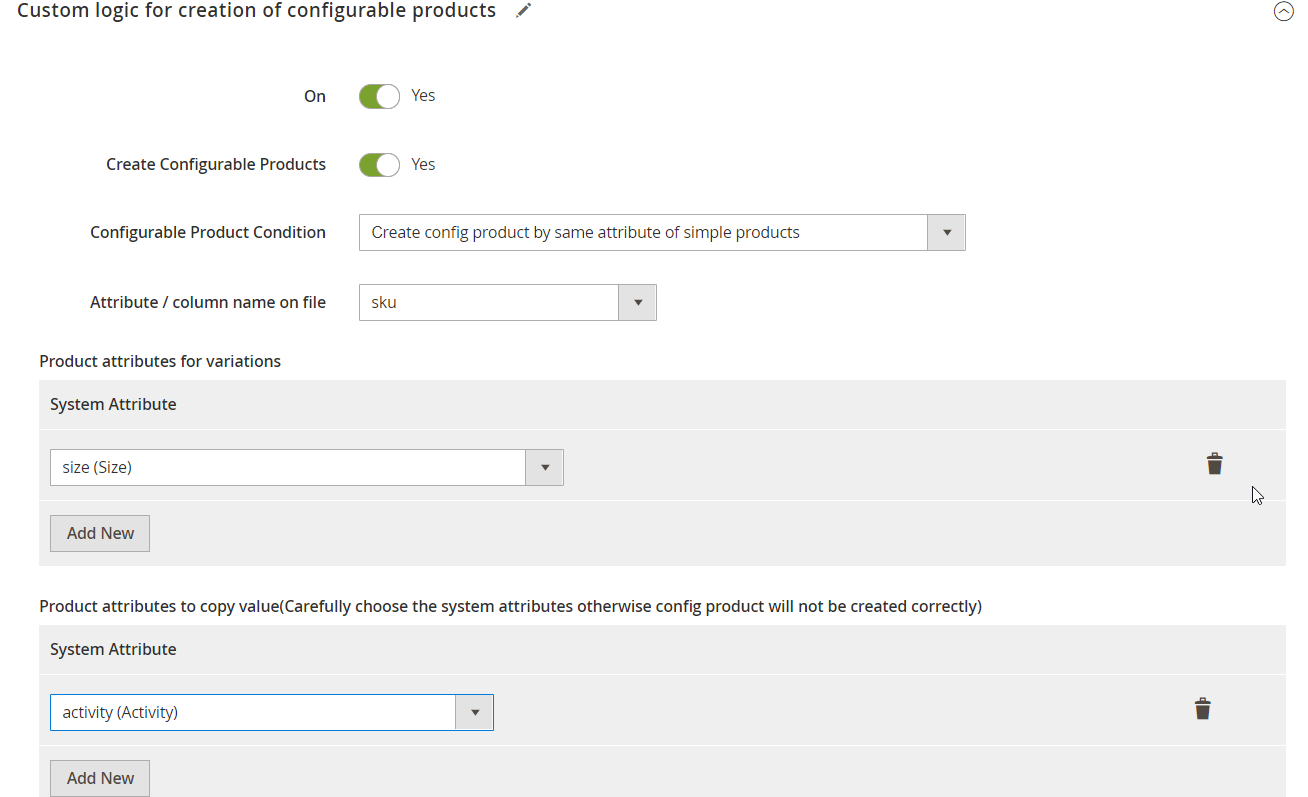Click the pencil edit icon beside section title
Image resolution: width=1308 pixels, height=797 pixels.
(x=524, y=11)
